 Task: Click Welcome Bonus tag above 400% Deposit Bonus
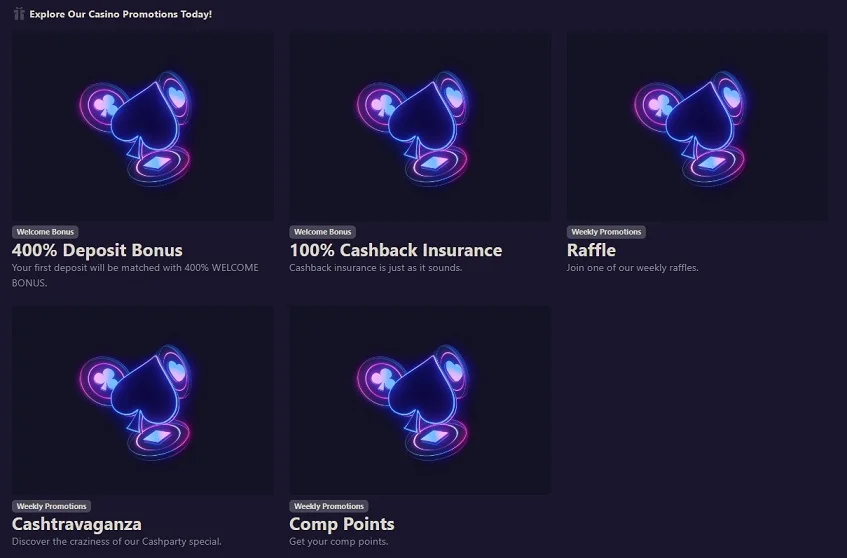coord(45,232)
